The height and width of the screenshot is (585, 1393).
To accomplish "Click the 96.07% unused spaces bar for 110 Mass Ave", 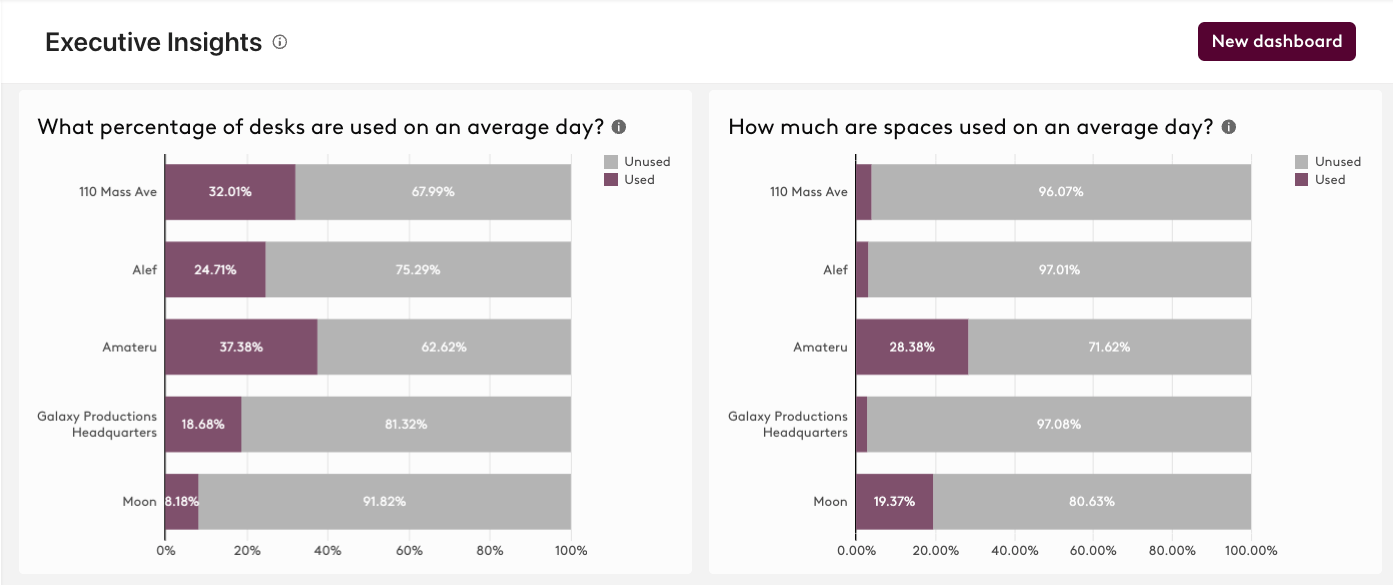I will click(x=1061, y=191).
